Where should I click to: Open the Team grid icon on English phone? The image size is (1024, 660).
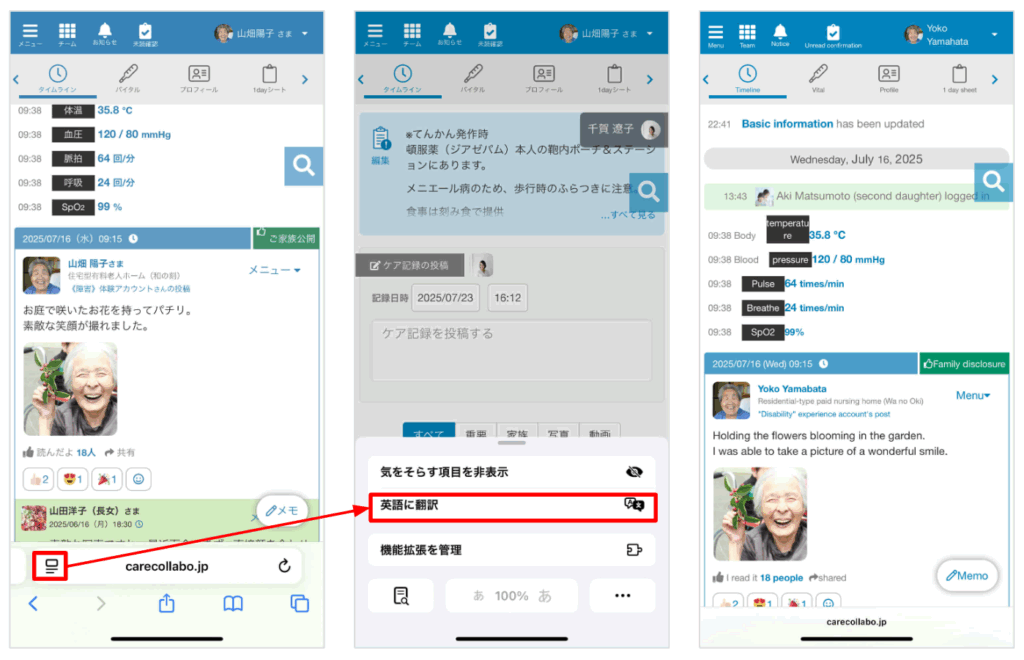click(747, 35)
